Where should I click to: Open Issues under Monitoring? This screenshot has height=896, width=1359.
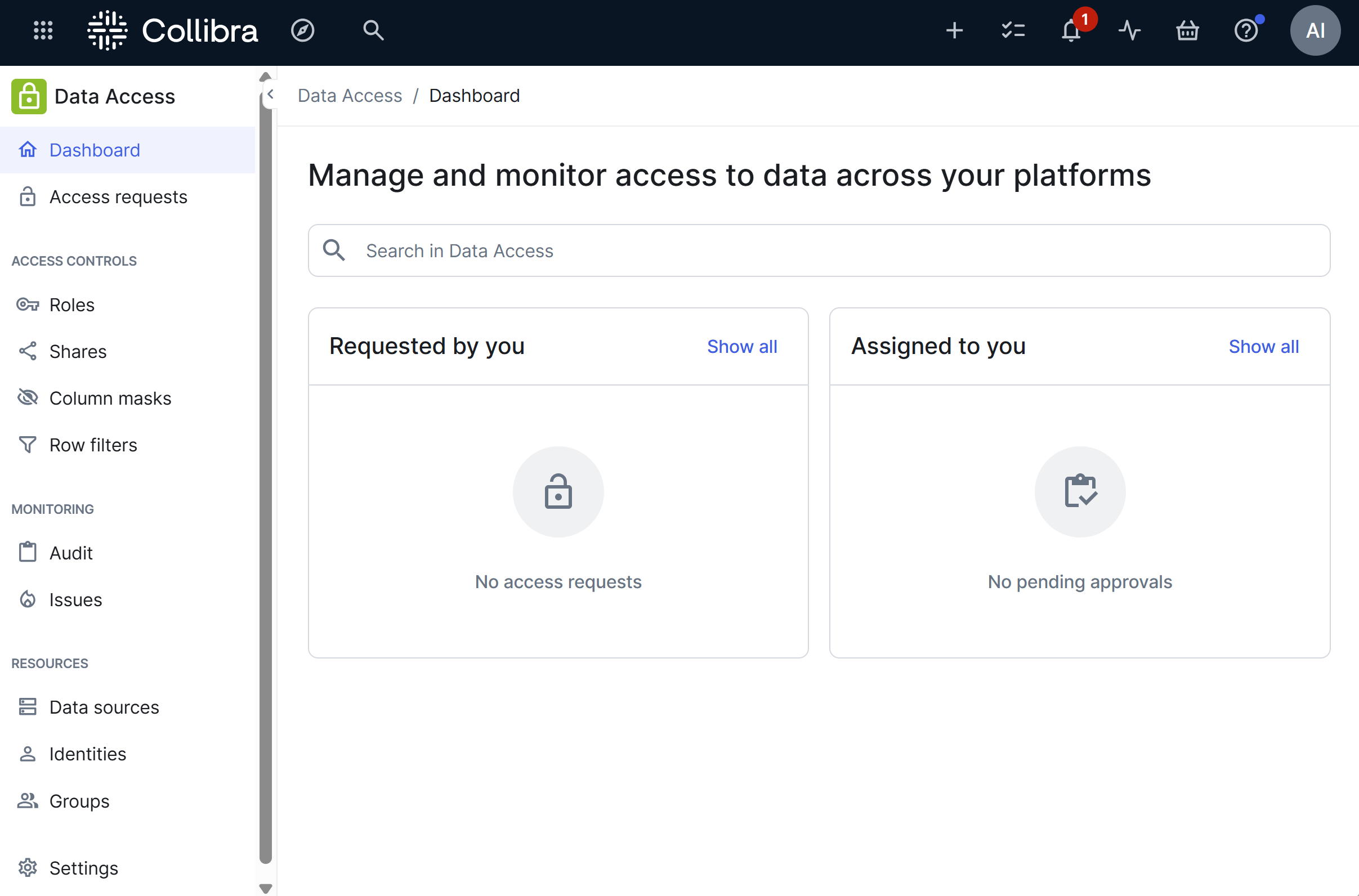click(127, 599)
